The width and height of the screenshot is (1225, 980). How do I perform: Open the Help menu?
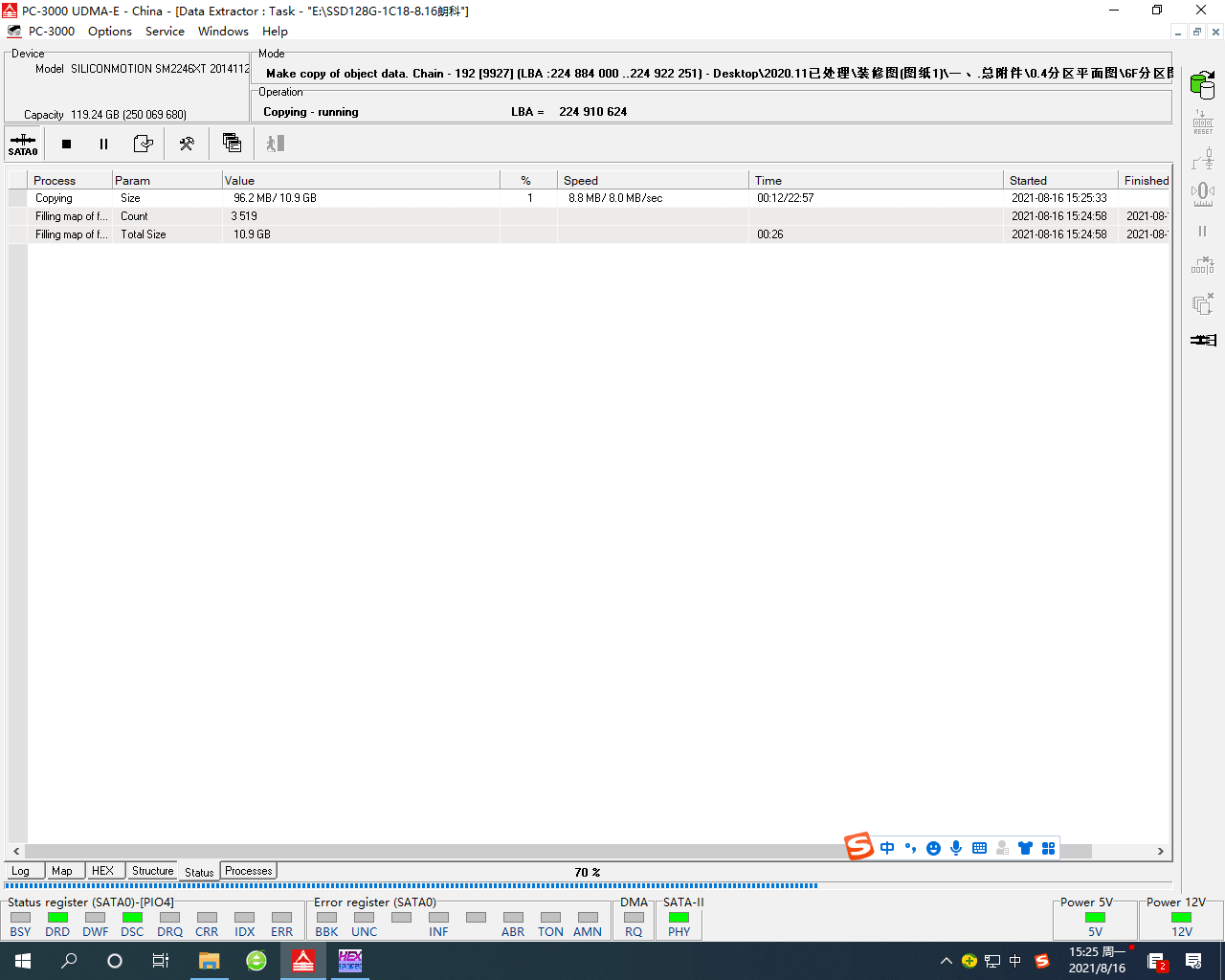coord(275,32)
